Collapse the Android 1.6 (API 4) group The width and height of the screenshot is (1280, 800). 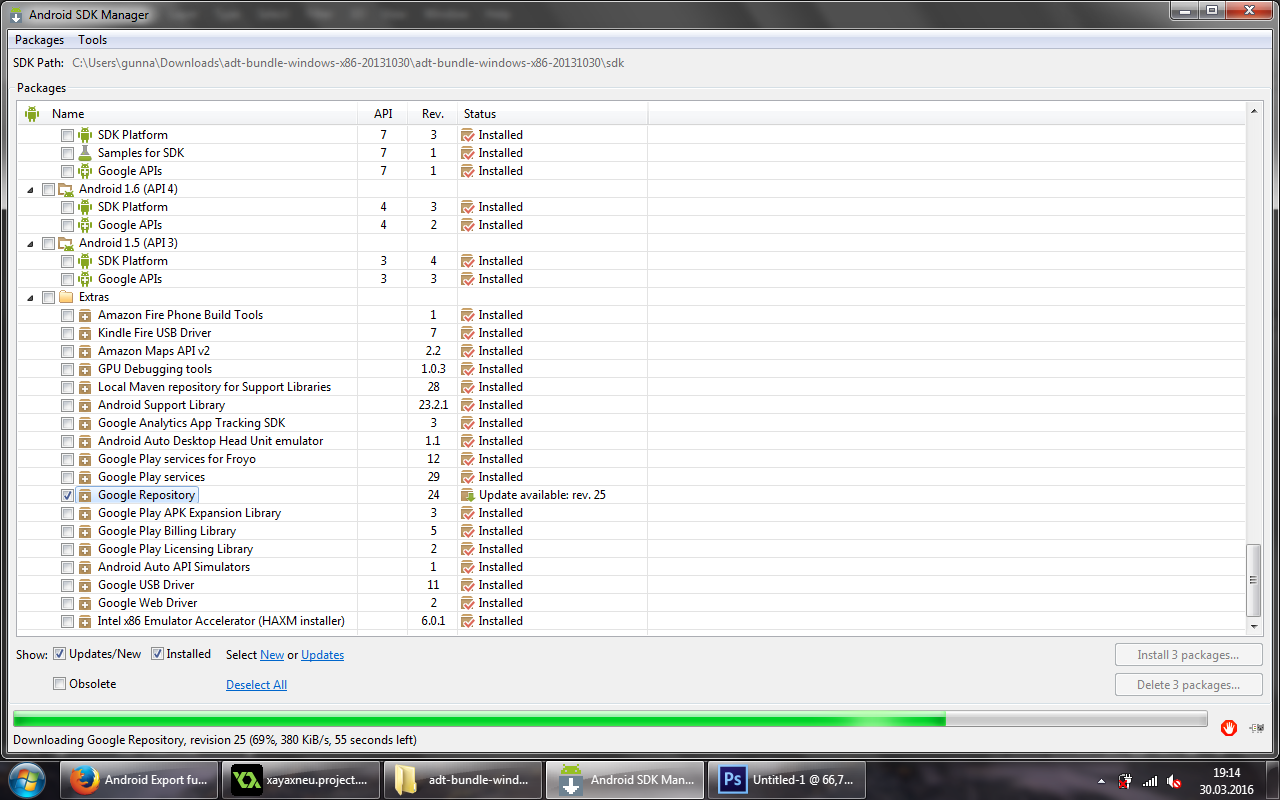pyautogui.click(x=30, y=189)
